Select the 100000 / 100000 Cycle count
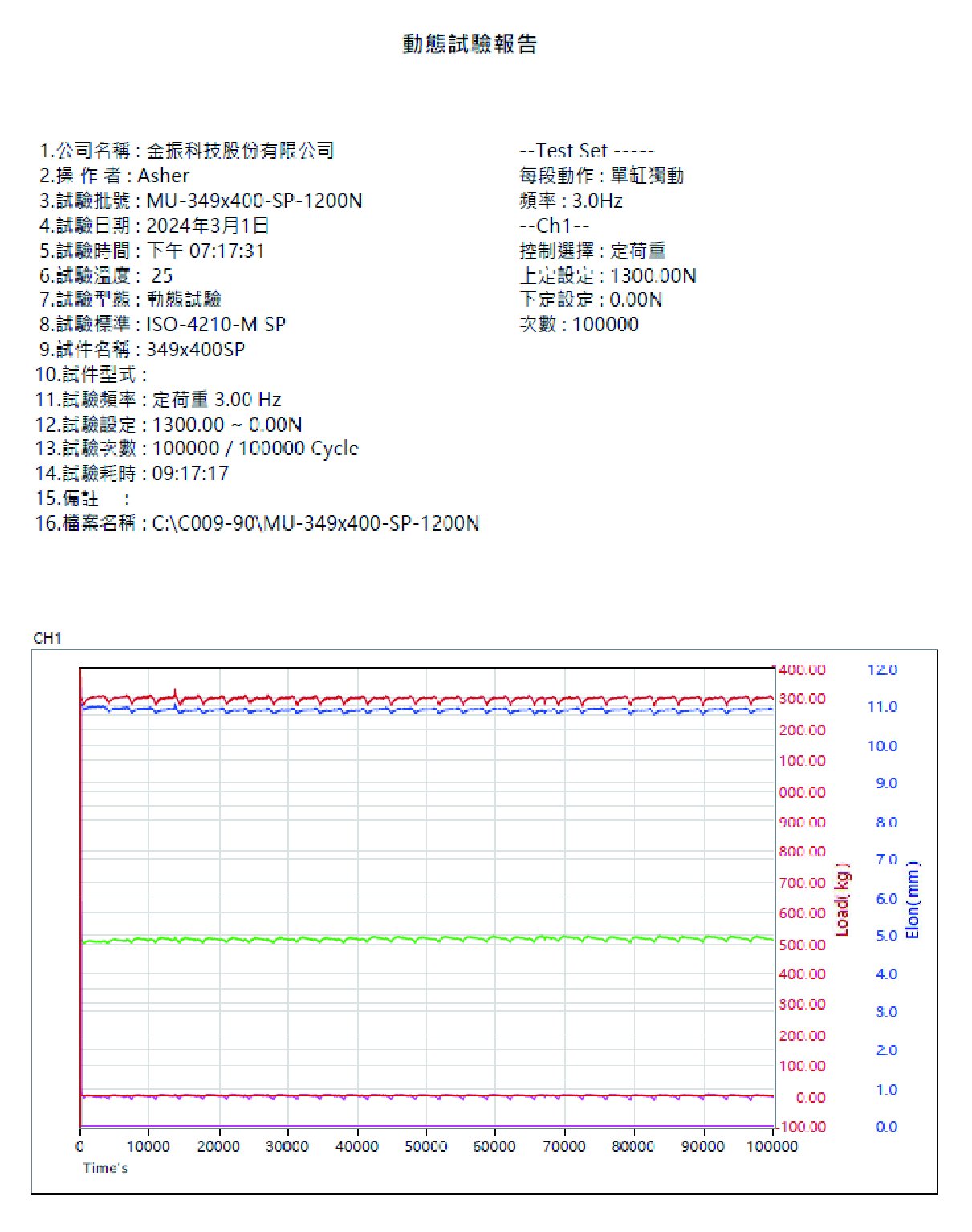This screenshot has width=972, height=1232. (255, 449)
